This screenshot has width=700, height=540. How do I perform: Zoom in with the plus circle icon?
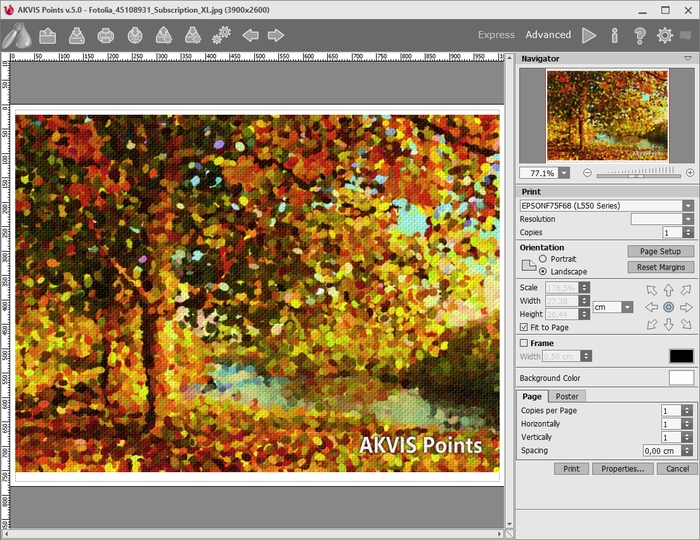click(690, 173)
